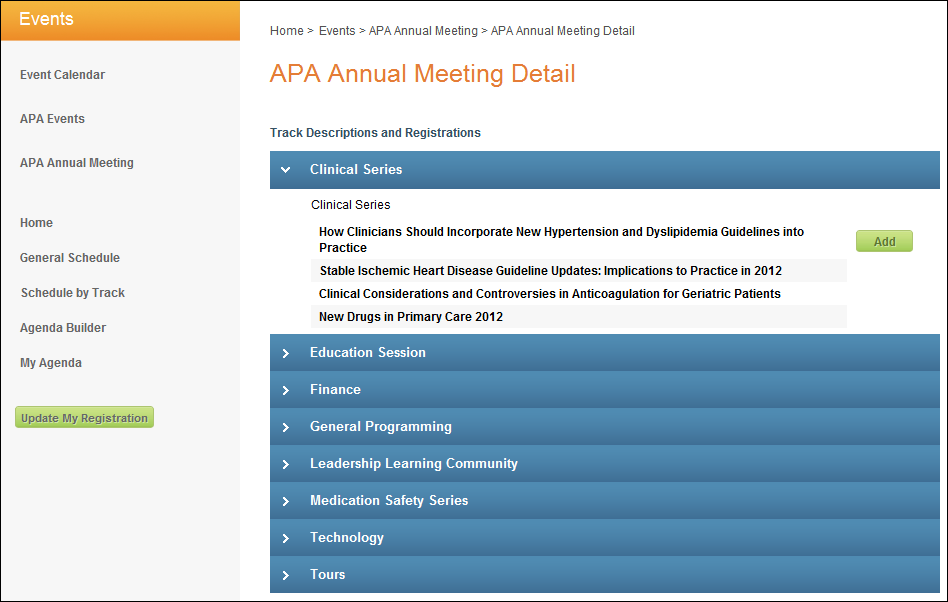Click the General Programming header title
Image resolution: width=948 pixels, height=602 pixels.
coord(381,427)
